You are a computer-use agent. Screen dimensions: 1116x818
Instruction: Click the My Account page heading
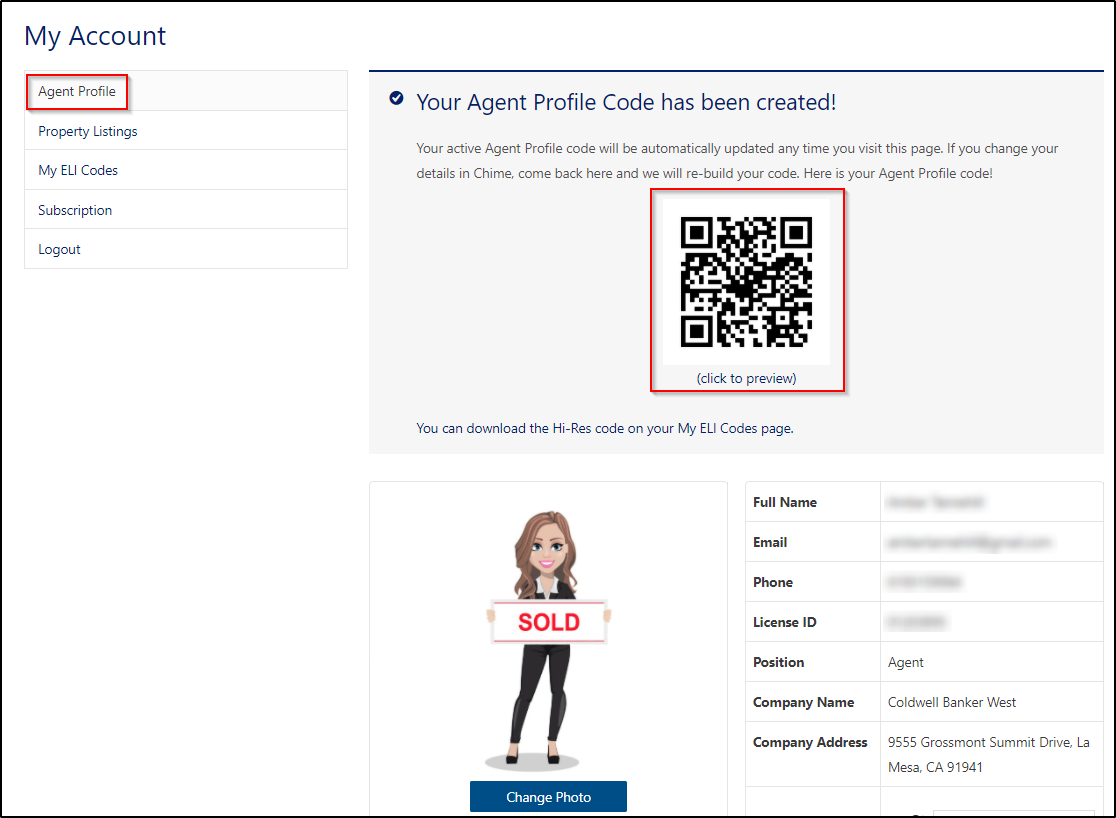(x=95, y=36)
